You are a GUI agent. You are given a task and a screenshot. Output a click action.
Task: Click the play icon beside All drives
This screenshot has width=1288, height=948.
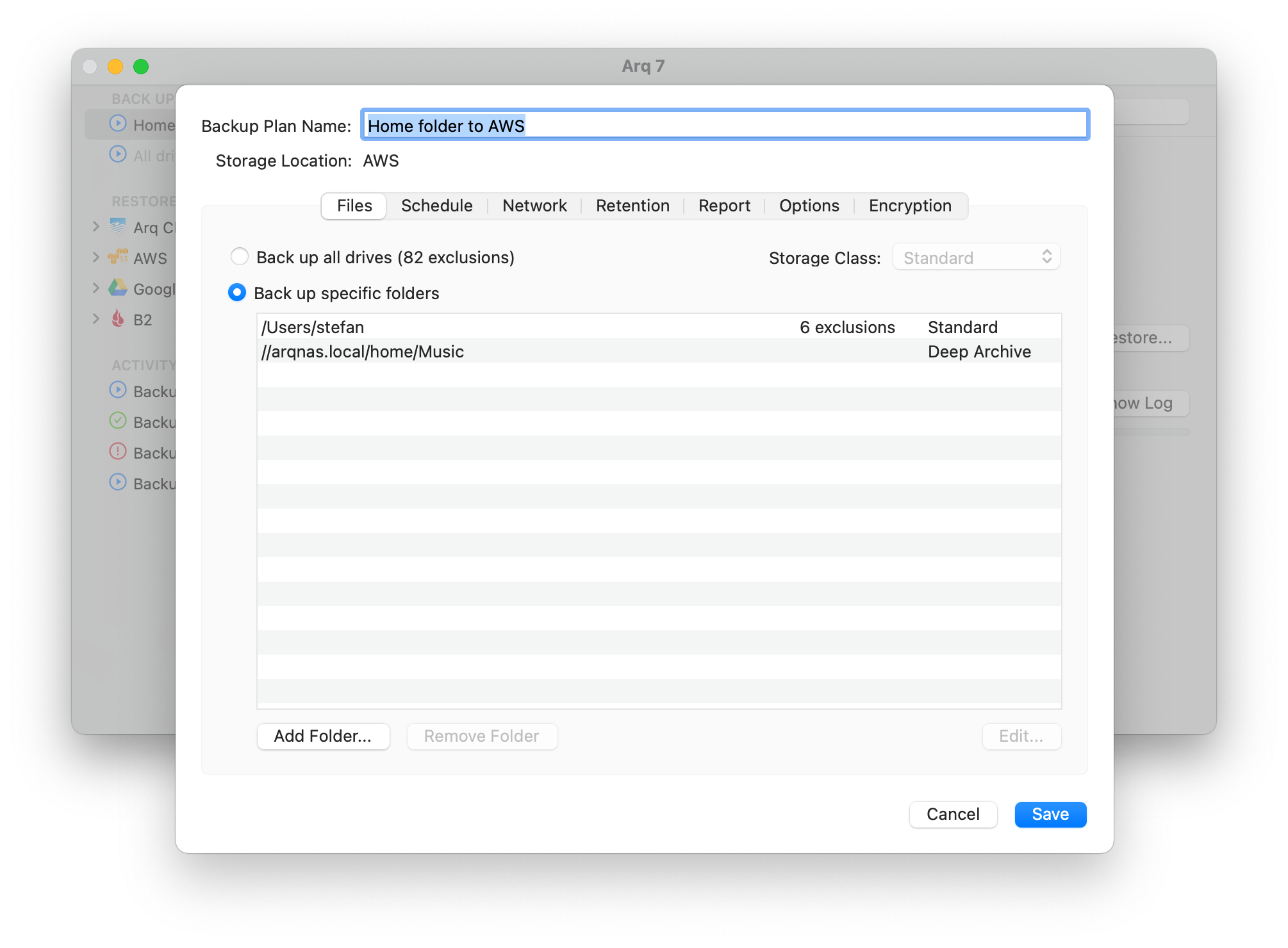click(117, 154)
